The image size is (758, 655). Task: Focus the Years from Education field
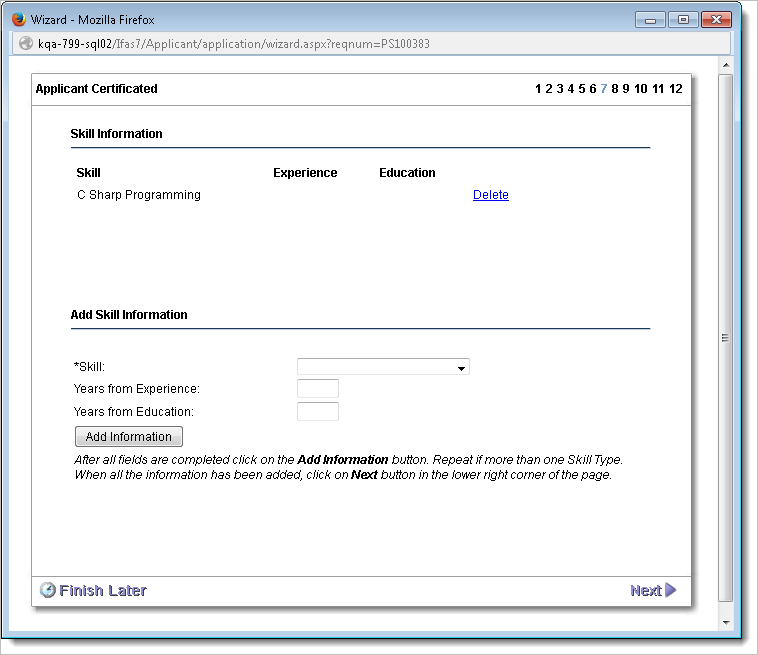[318, 412]
